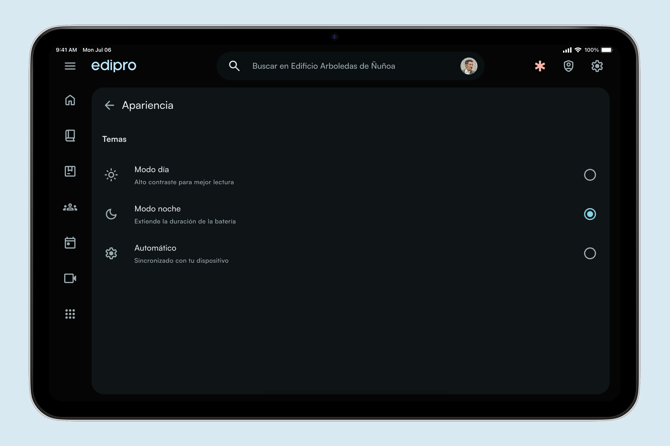
Task: Click the search magnifier icon
Action: (x=234, y=66)
